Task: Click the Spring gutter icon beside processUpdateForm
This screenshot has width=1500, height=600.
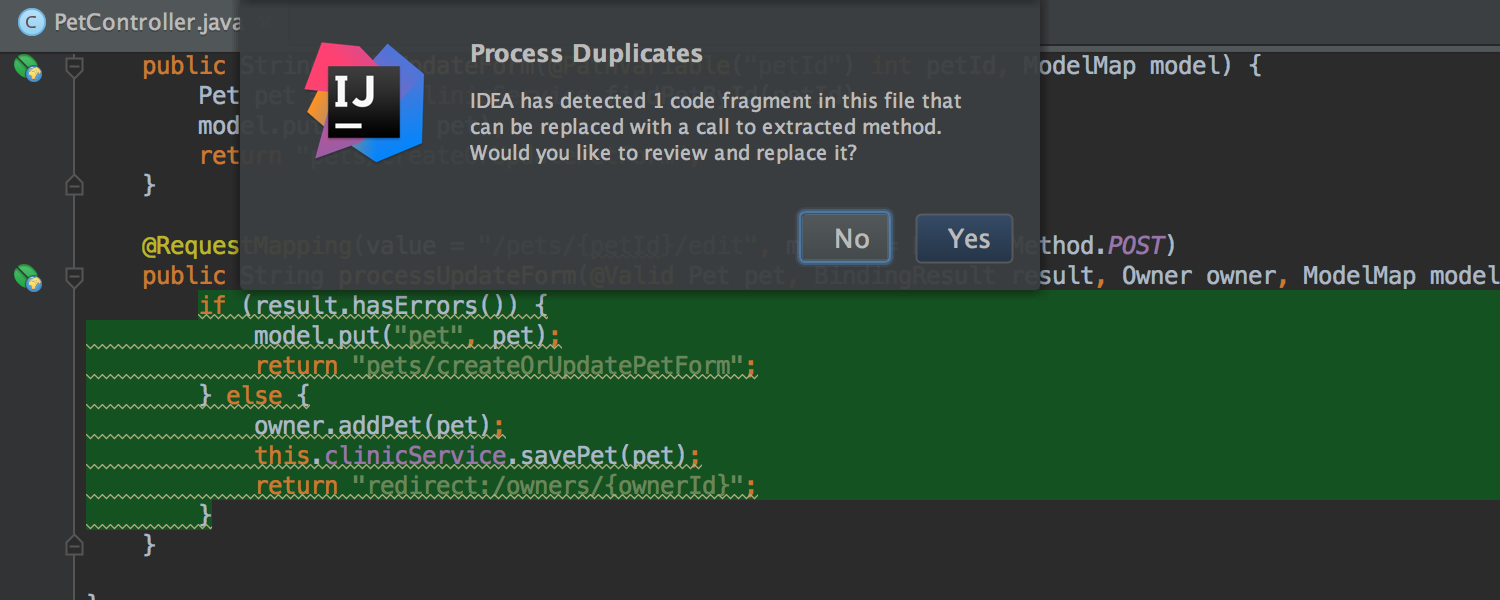Action: click(x=27, y=276)
